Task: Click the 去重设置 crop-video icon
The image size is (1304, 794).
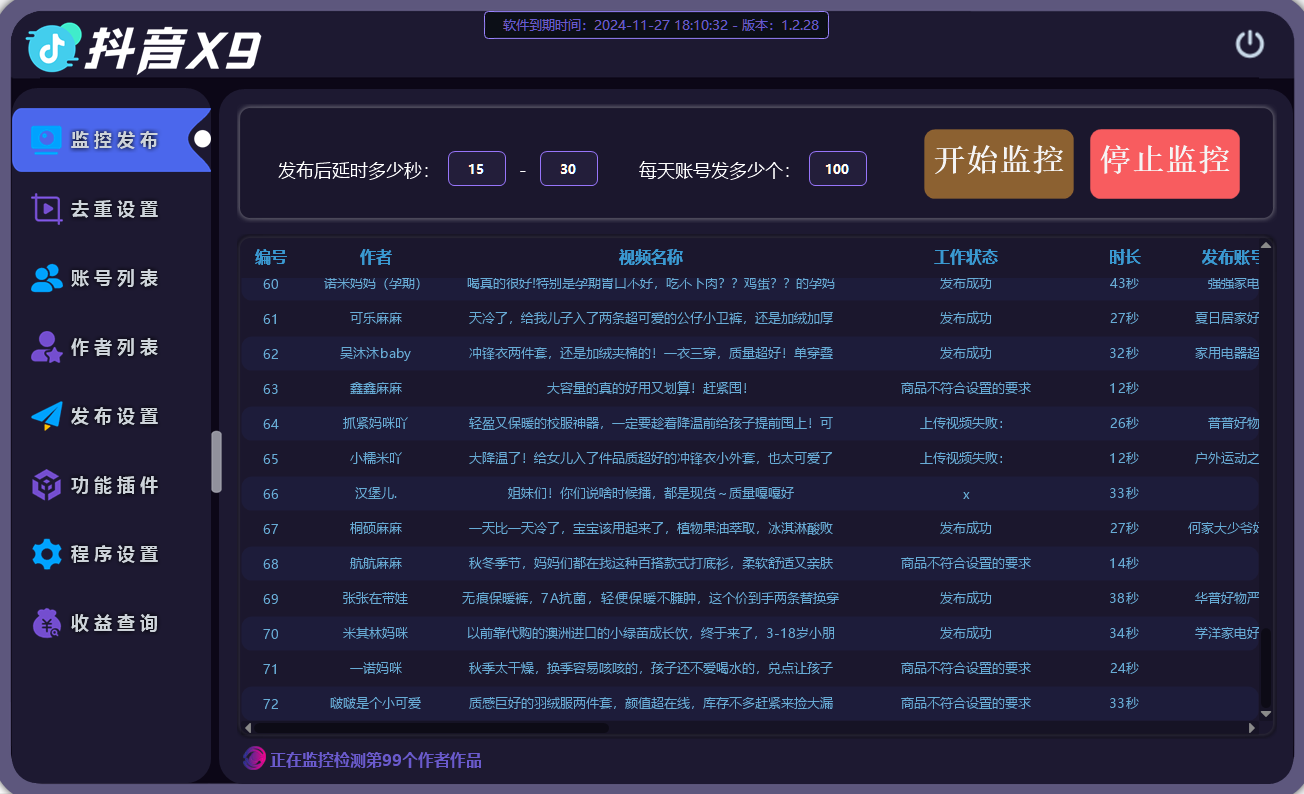Action: pyautogui.click(x=46, y=208)
